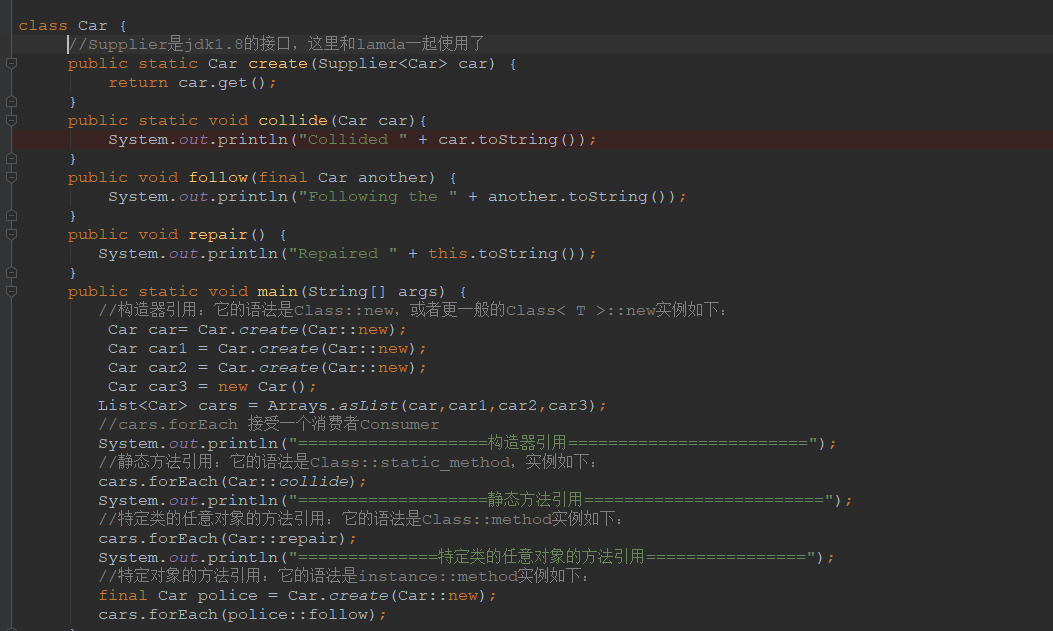Click the instance::method comment line
Image resolution: width=1053 pixels, height=631 pixels.
pos(344,576)
